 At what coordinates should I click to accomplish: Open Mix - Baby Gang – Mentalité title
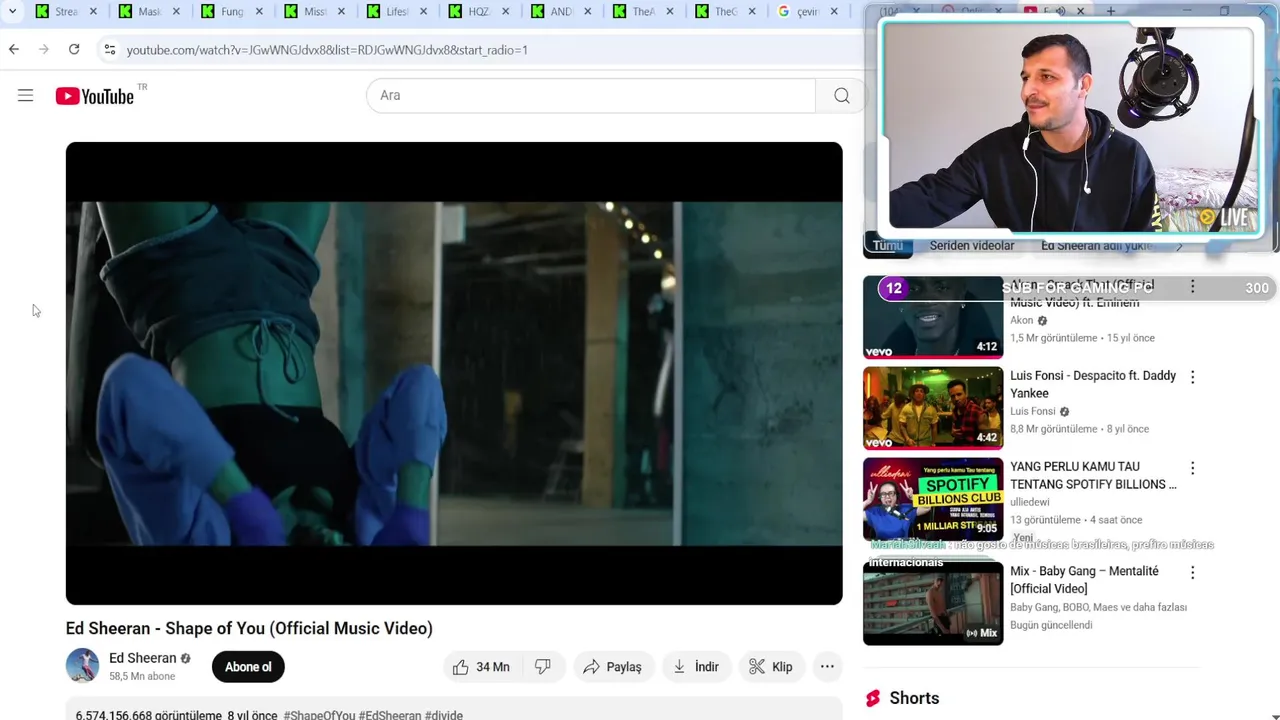pos(1084,580)
